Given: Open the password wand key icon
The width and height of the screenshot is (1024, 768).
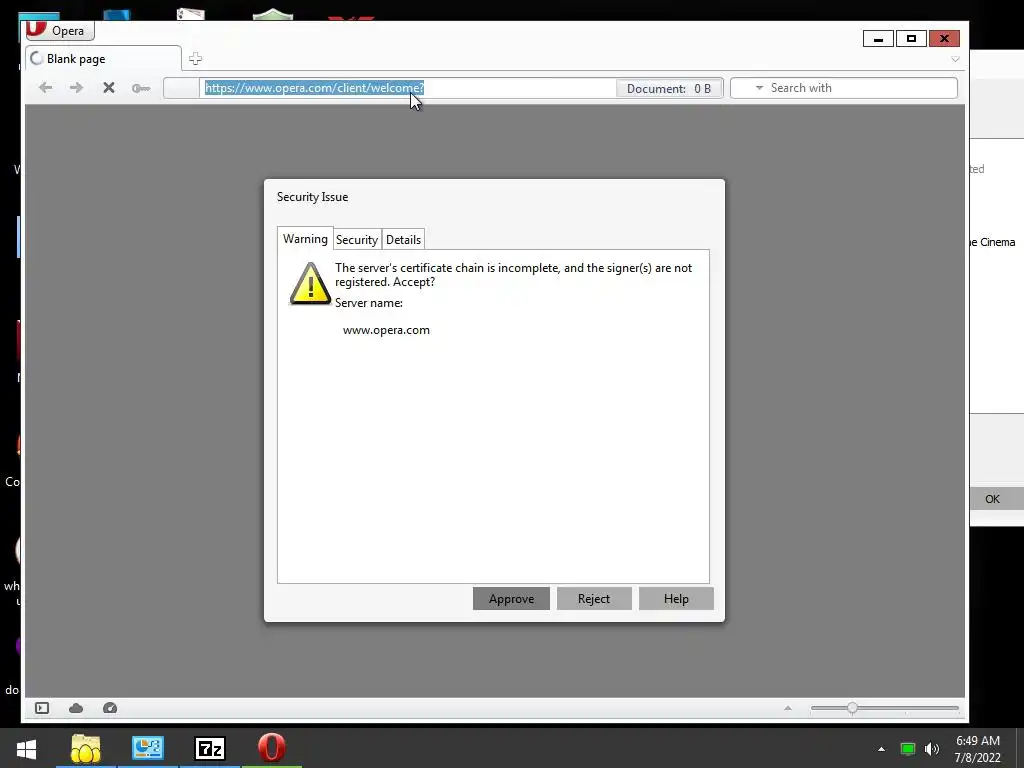Looking at the screenshot, I should click(140, 88).
